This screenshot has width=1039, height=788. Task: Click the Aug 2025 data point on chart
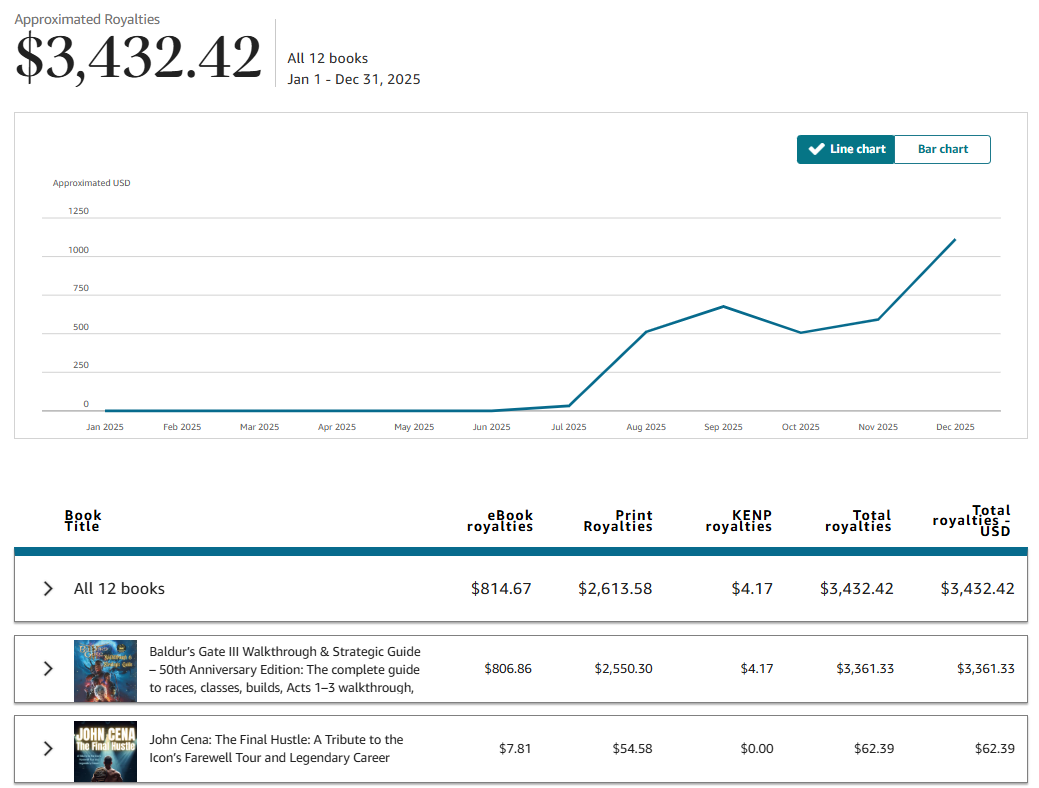pyautogui.click(x=646, y=331)
